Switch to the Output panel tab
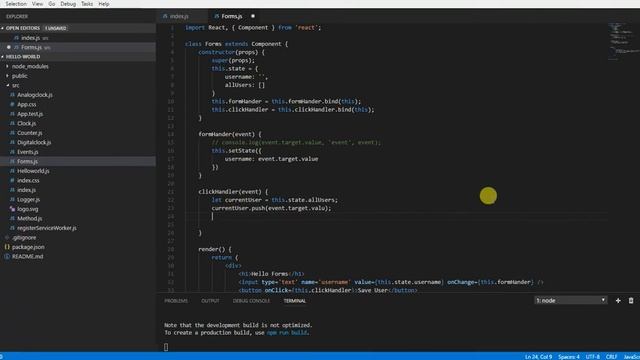Image resolution: width=640 pixels, height=360 pixels. coord(210,301)
